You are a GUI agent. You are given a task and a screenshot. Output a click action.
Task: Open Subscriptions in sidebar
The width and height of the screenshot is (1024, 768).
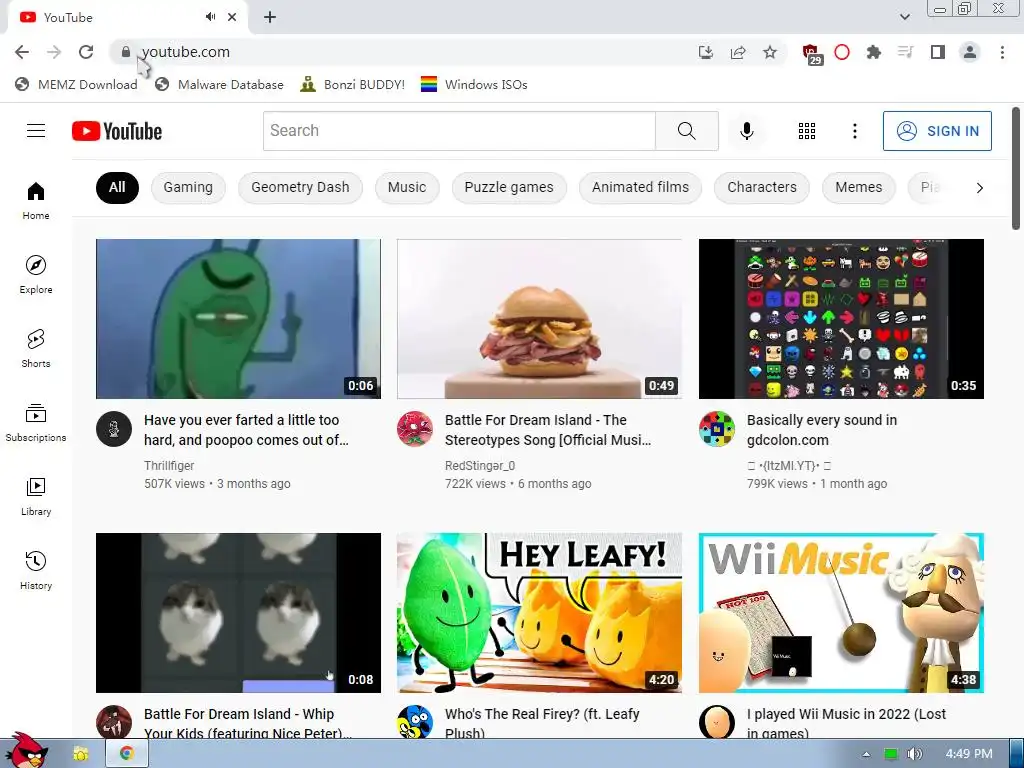click(36, 423)
